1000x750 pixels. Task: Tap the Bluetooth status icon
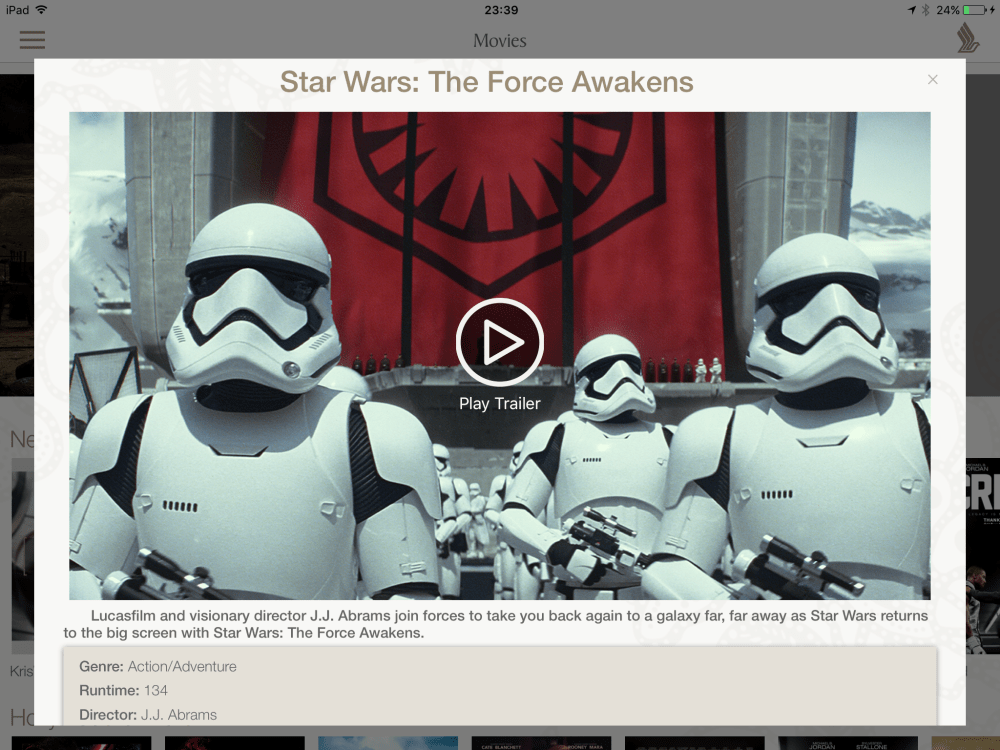tap(926, 10)
